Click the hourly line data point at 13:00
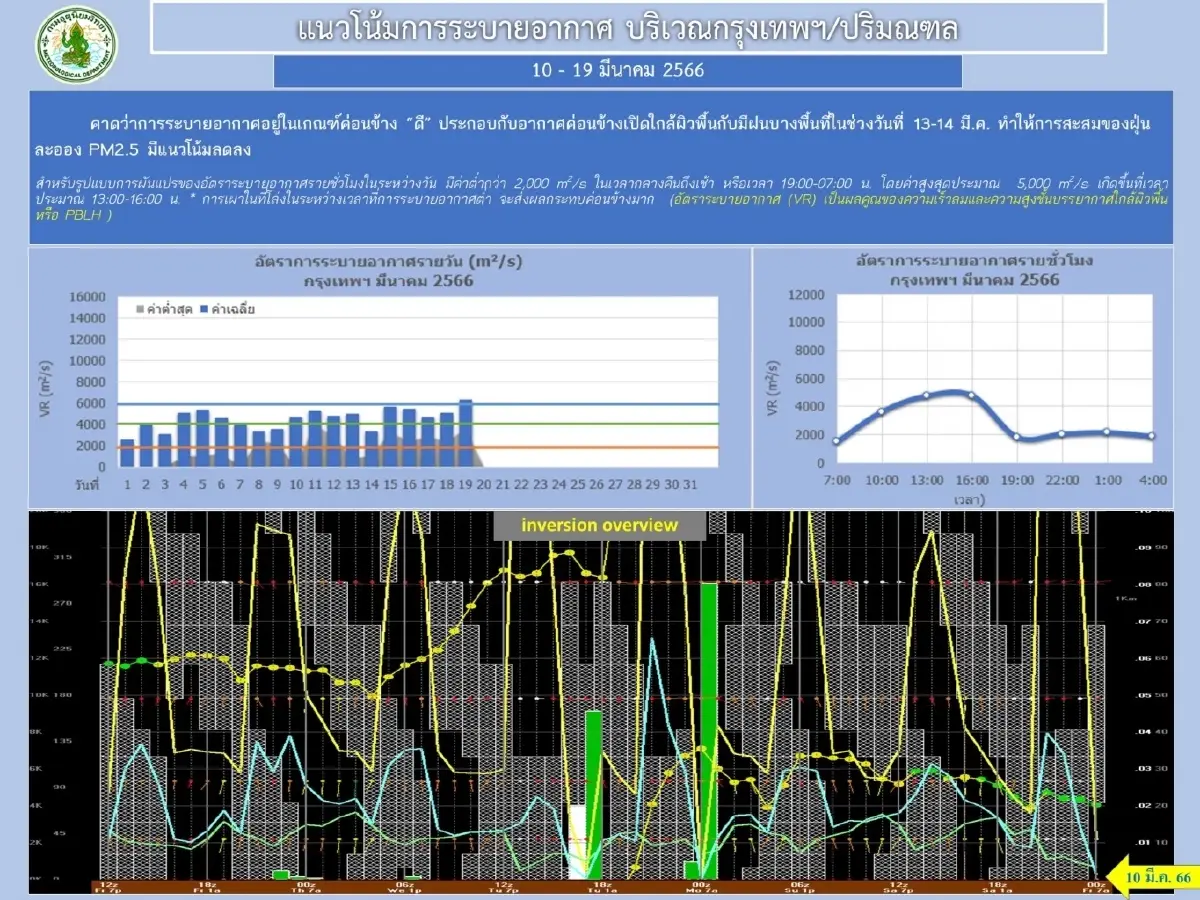The width and height of the screenshot is (1200, 900). pyautogui.click(x=927, y=395)
